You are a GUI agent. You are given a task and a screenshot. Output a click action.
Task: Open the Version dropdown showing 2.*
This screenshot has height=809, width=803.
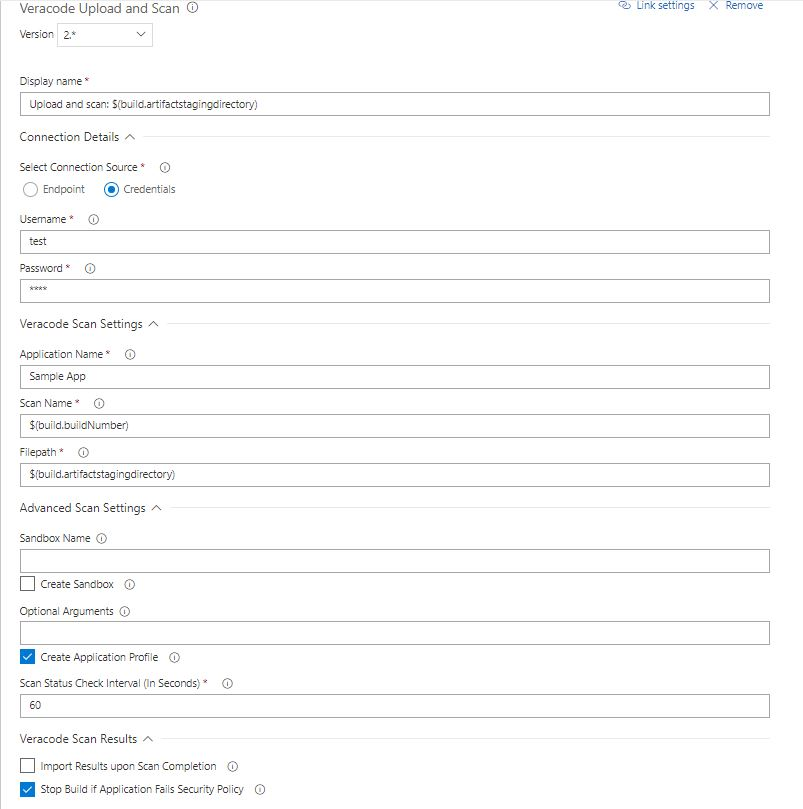pos(105,35)
